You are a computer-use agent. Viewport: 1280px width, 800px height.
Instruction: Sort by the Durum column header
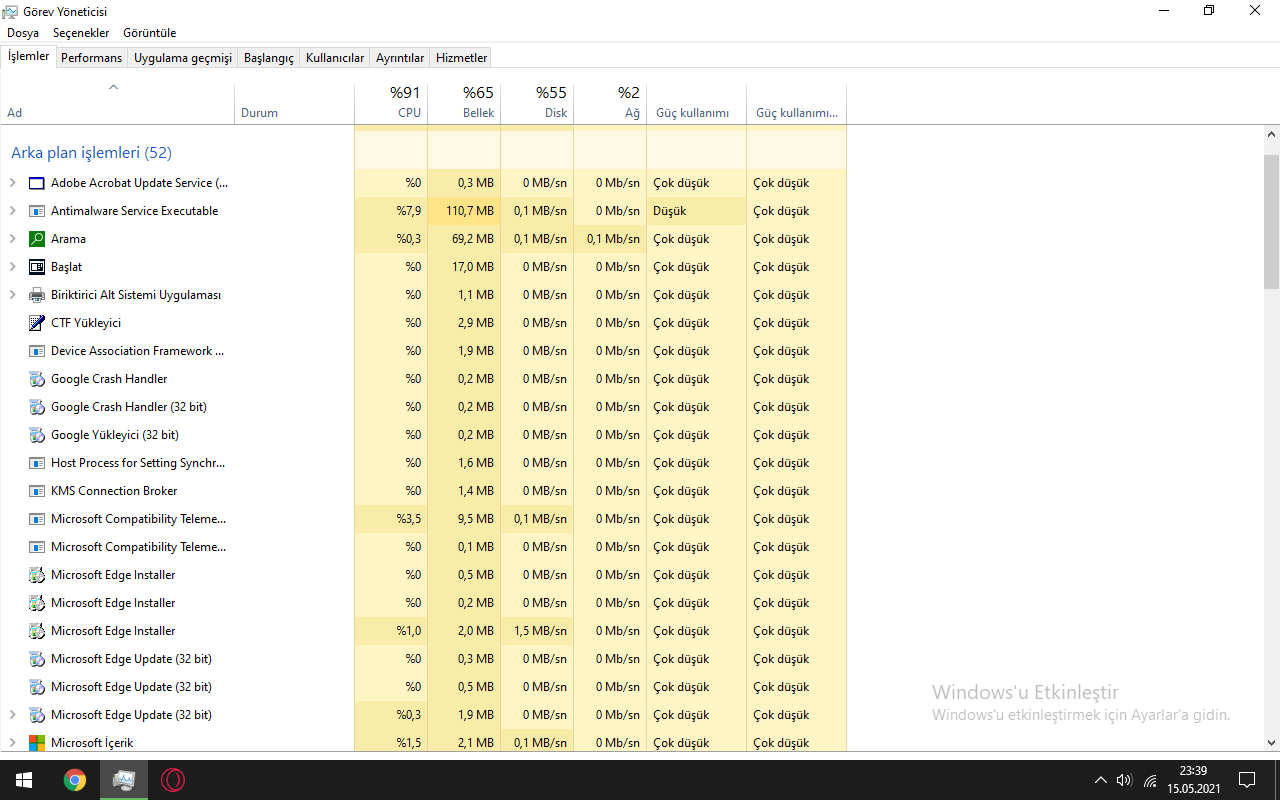pos(294,102)
